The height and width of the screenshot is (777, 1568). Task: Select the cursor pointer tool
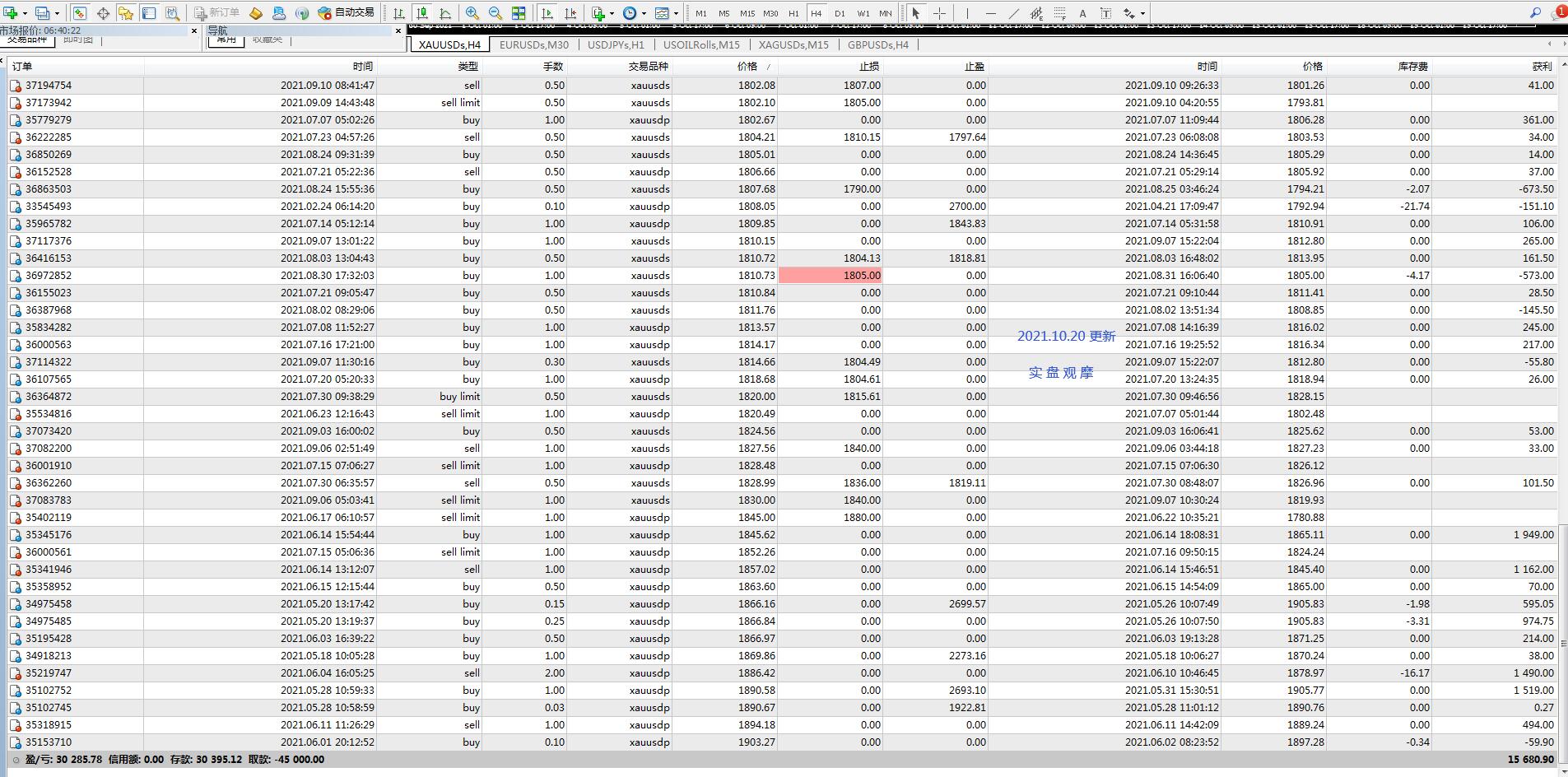point(916,13)
